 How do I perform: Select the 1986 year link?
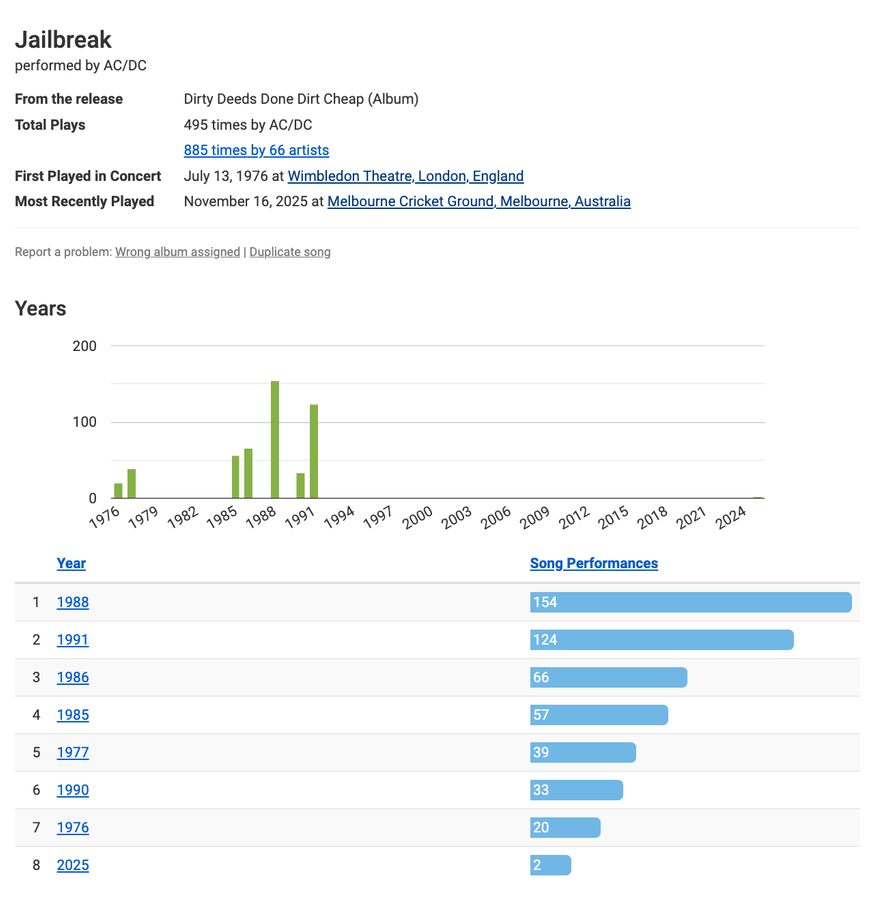coord(72,677)
